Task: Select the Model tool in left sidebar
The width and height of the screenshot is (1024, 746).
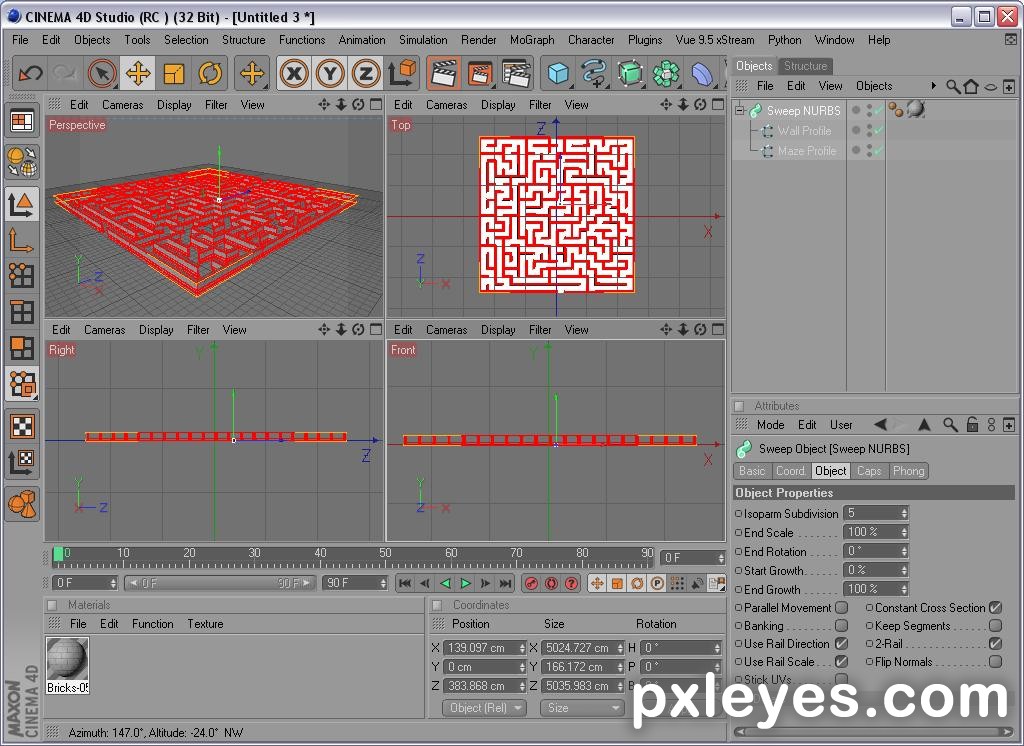Action: 22,204
